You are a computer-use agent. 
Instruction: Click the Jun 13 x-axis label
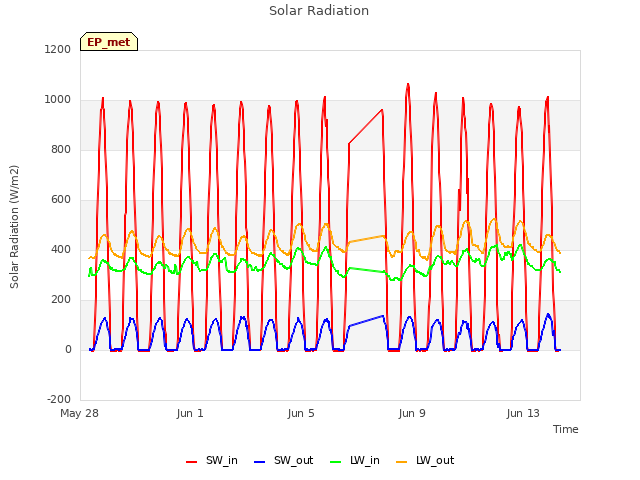(x=523, y=413)
